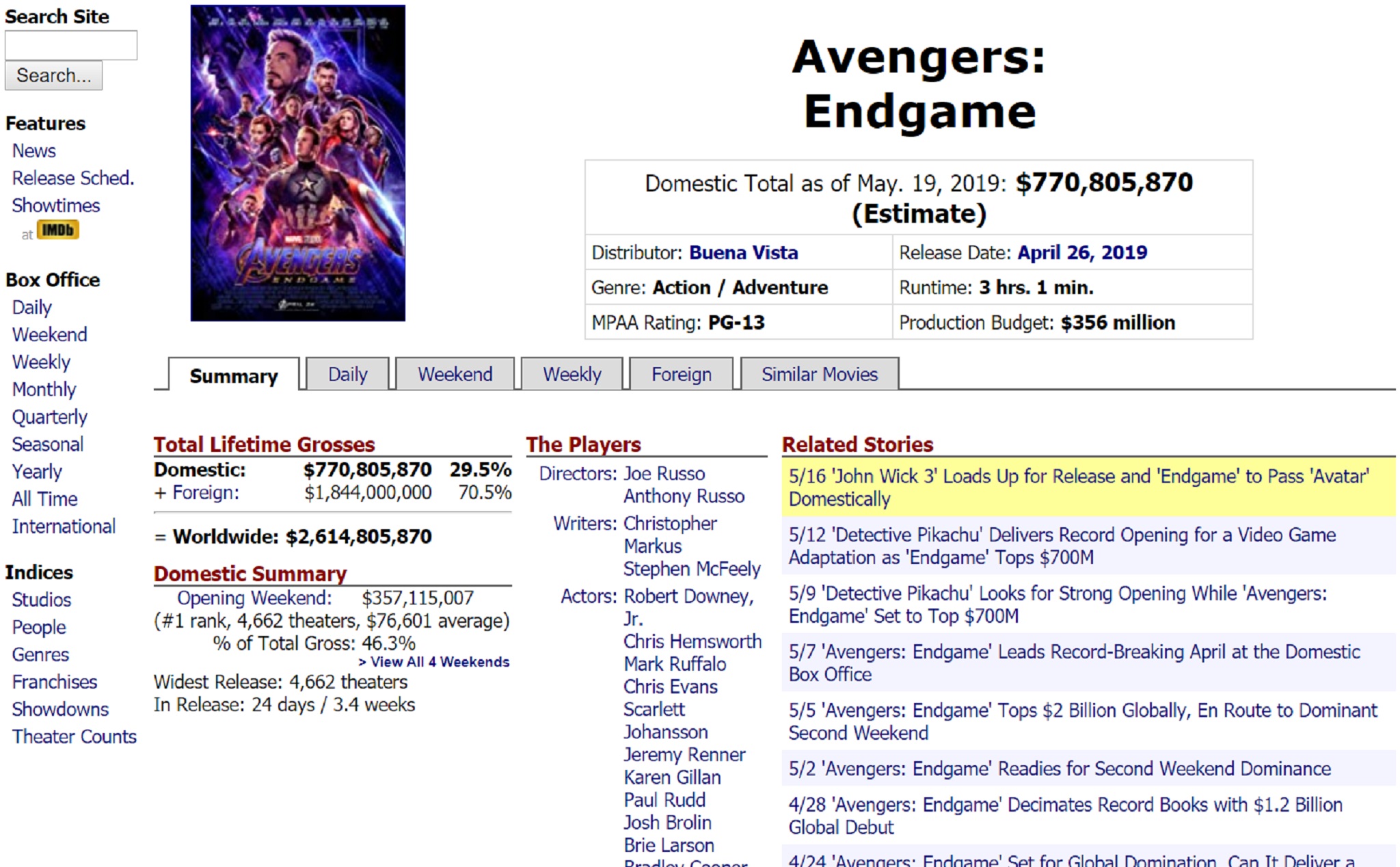
Task: Click View All 4 Weekends link
Action: [434, 662]
